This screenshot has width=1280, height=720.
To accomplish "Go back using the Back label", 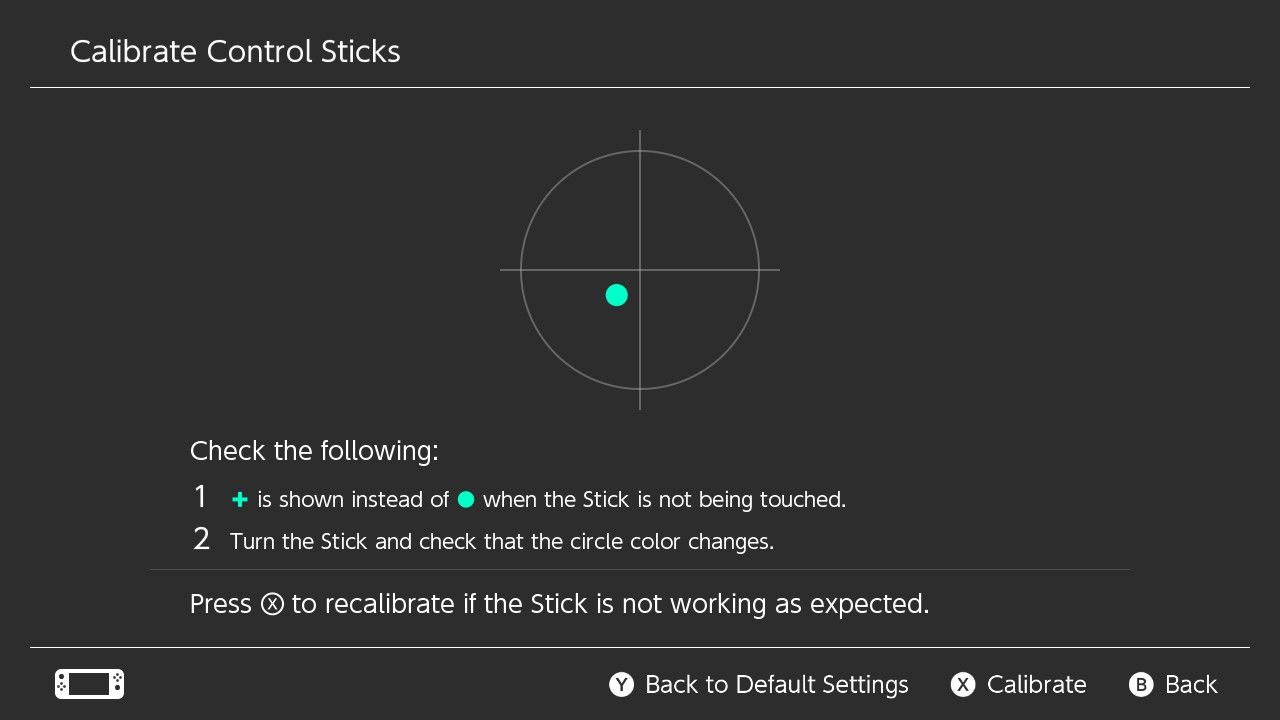I will (1191, 684).
